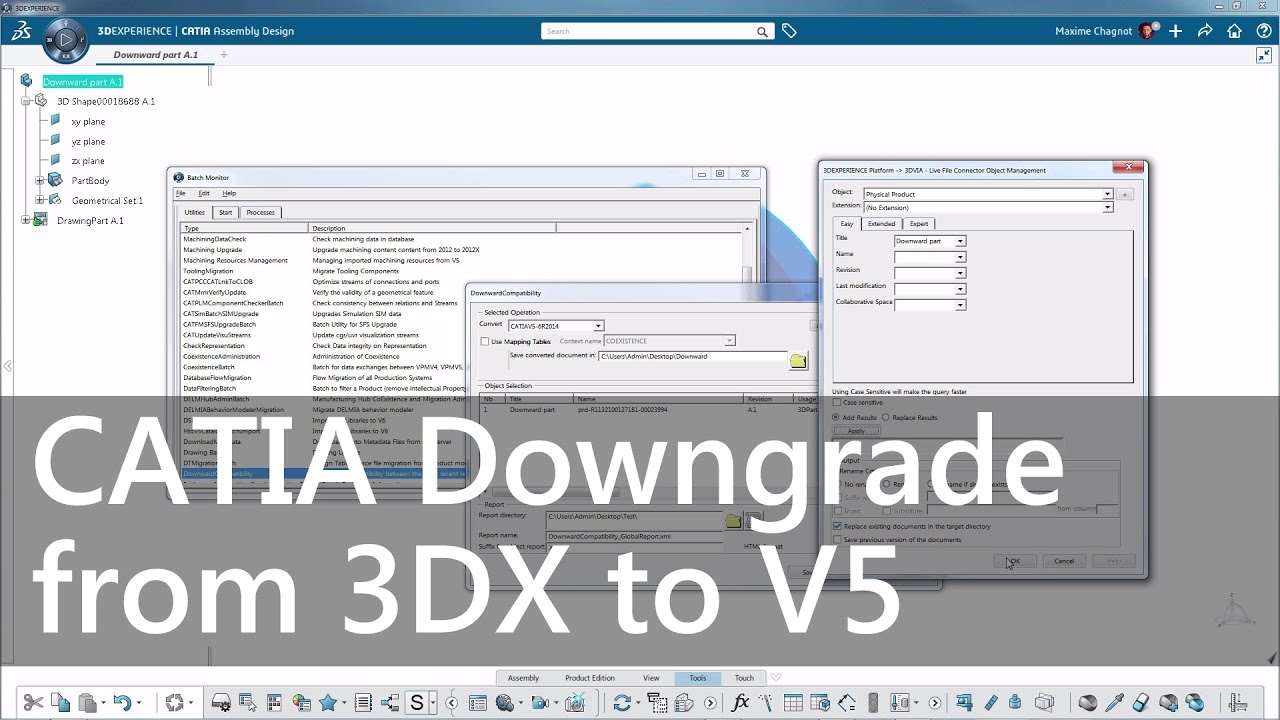Click the measure ruler icon in toolbar
This screenshot has height=720, width=1280.
coord(991,702)
